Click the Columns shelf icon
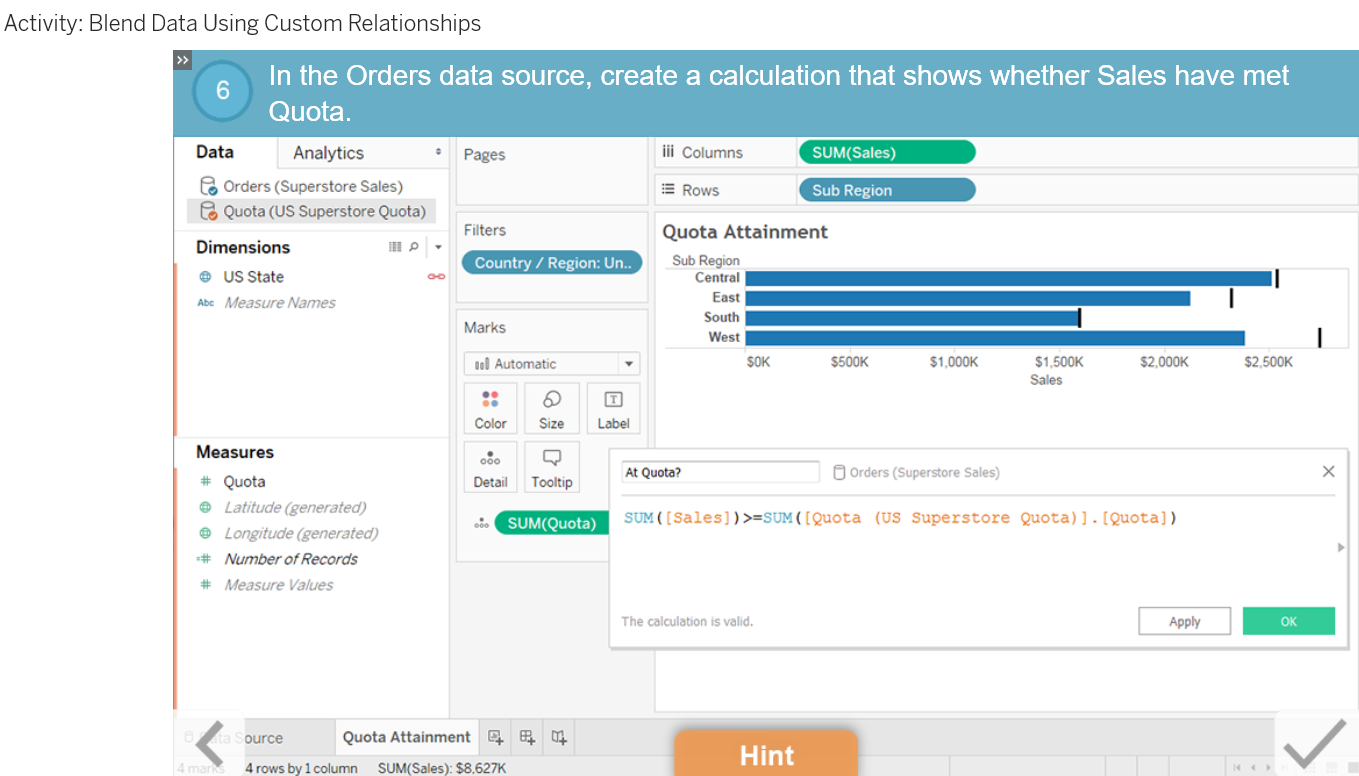 668,152
